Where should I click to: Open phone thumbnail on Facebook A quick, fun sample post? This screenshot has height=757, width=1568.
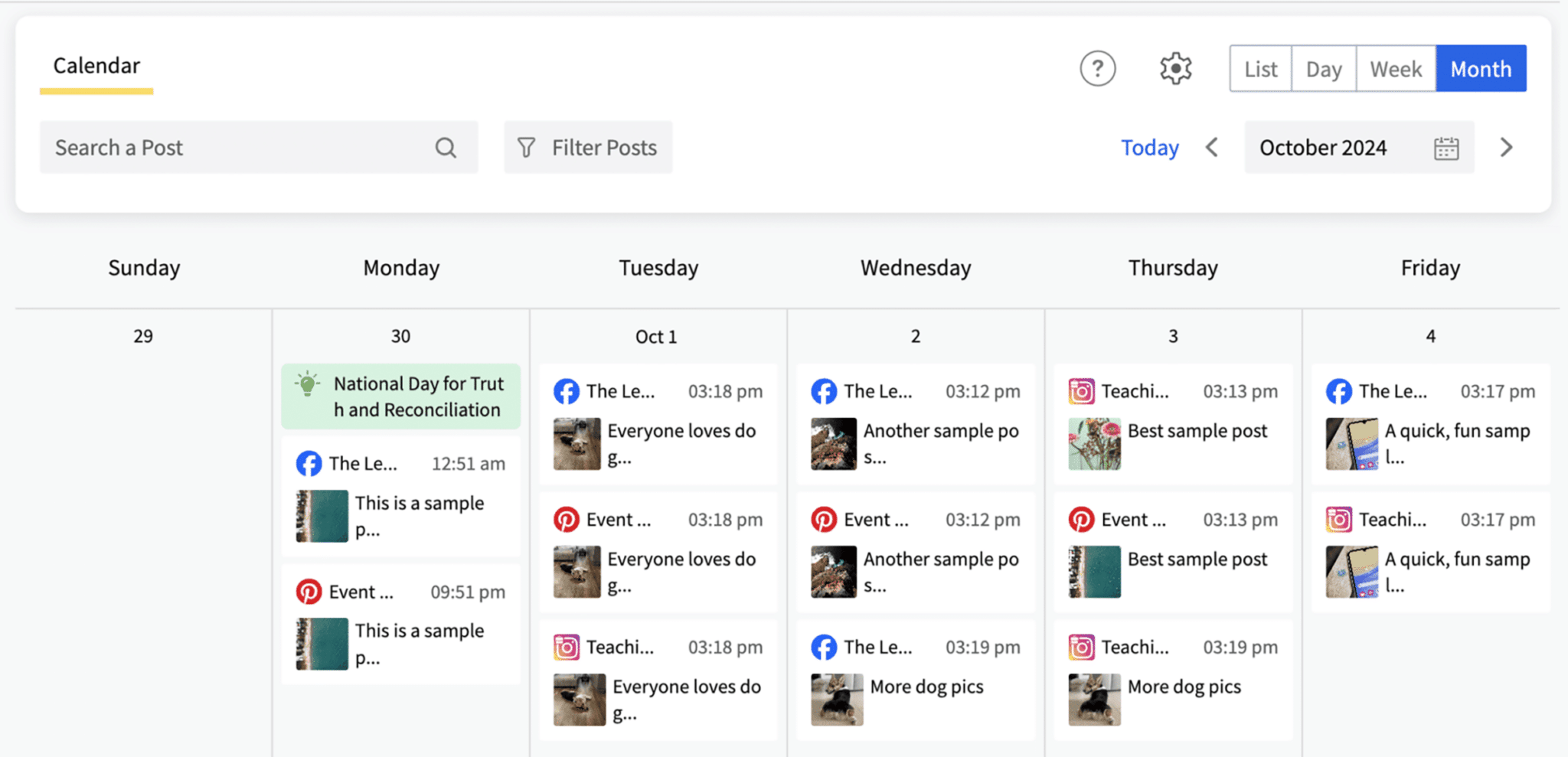point(1351,444)
